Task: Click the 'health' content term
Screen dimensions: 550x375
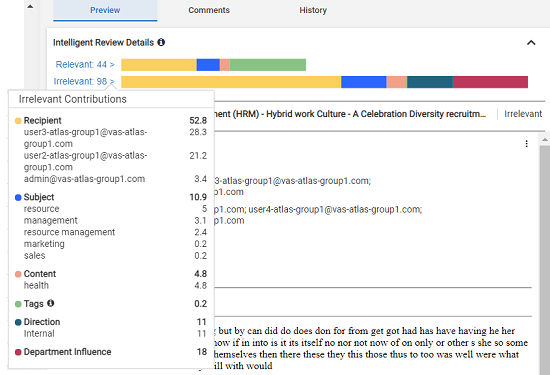Action: [36, 286]
